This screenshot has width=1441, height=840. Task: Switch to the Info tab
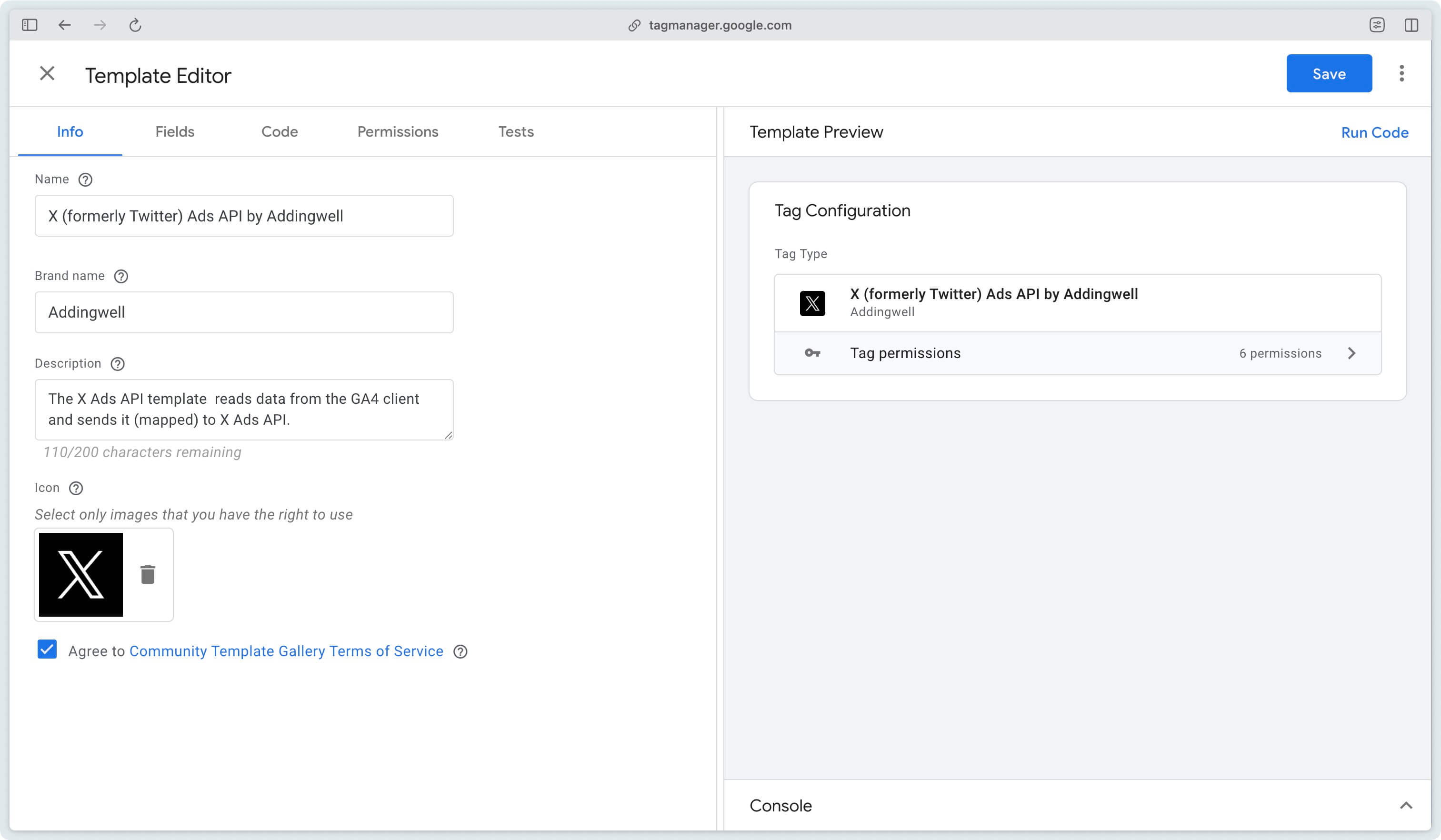(70, 131)
